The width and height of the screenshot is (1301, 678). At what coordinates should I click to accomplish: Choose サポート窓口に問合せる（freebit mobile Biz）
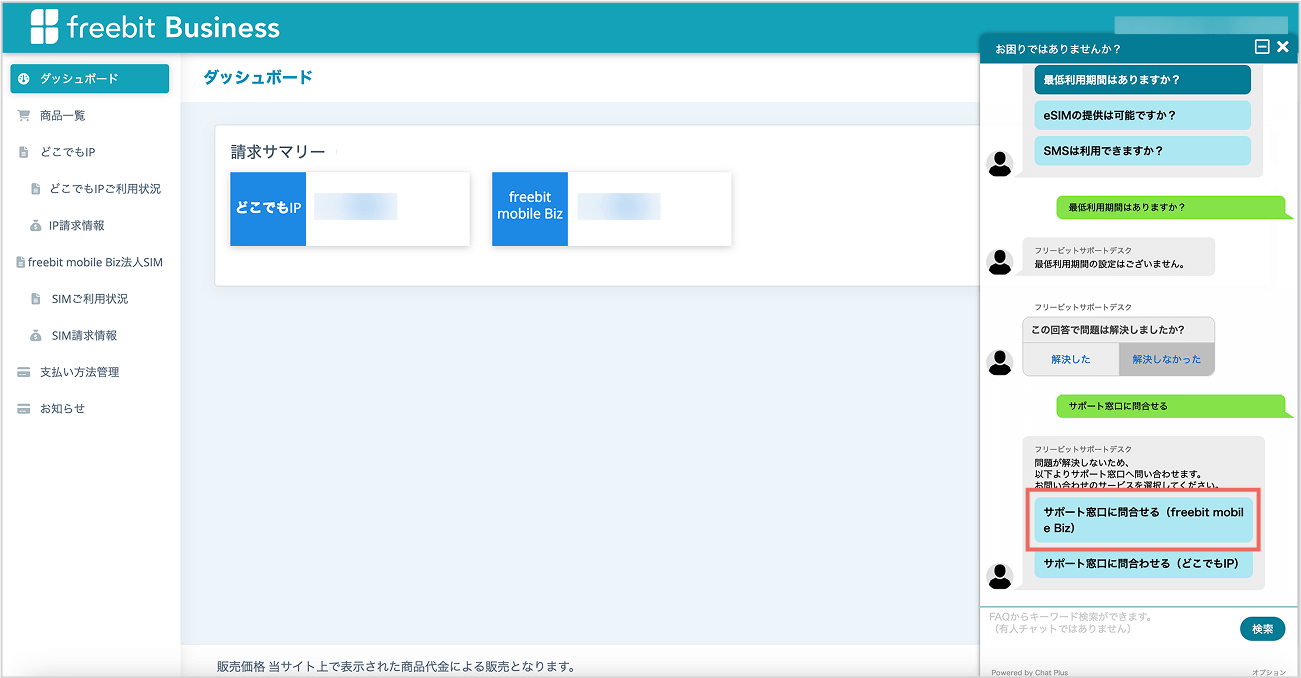pyautogui.click(x=1143, y=520)
